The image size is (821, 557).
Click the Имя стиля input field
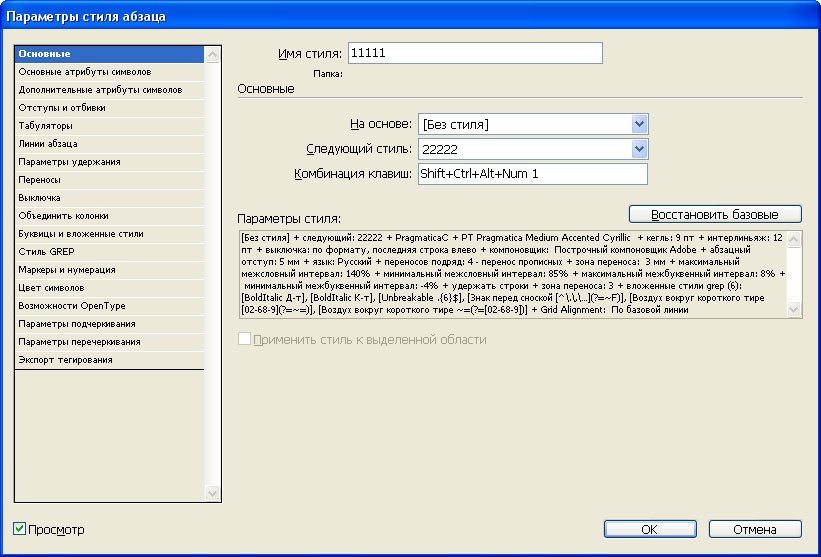[475, 53]
